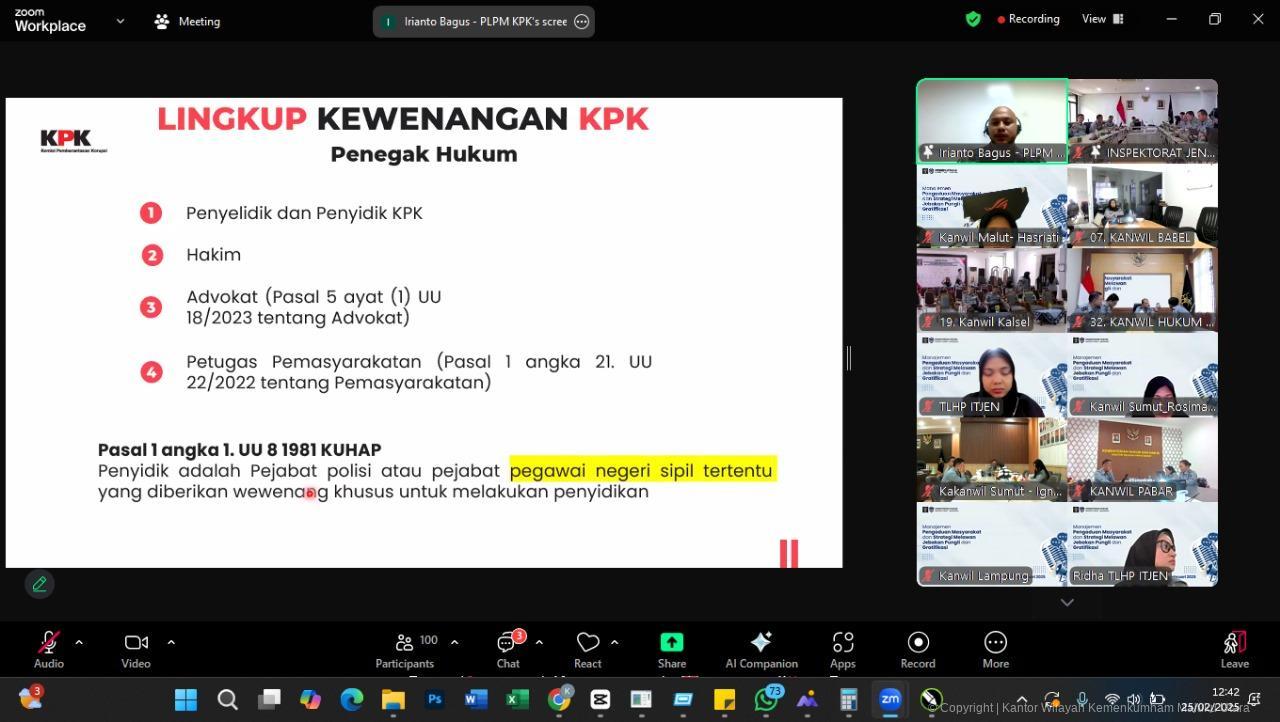Expand video options arrow next to Video

[171, 642]
